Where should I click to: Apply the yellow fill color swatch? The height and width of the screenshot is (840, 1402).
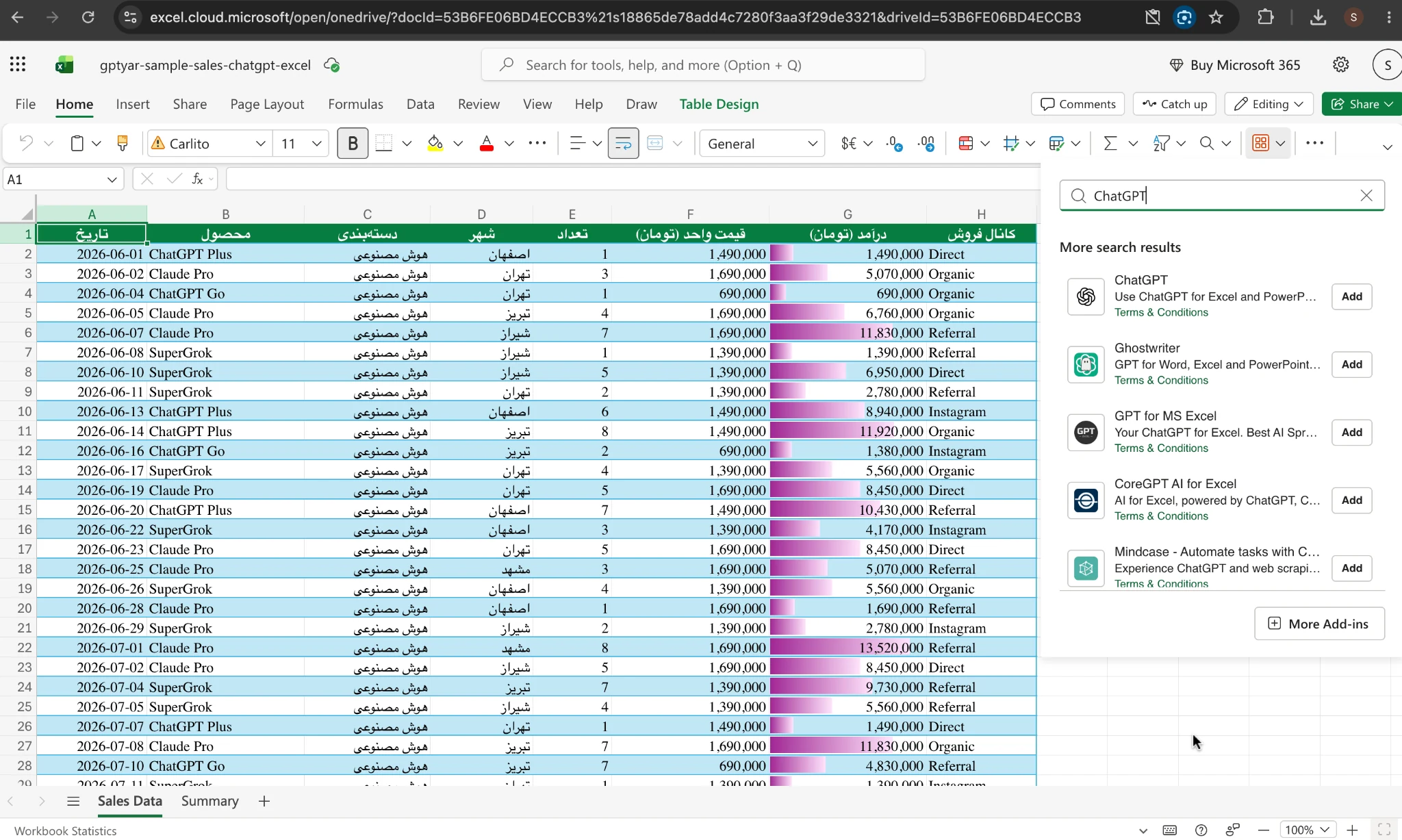point(435,143)
